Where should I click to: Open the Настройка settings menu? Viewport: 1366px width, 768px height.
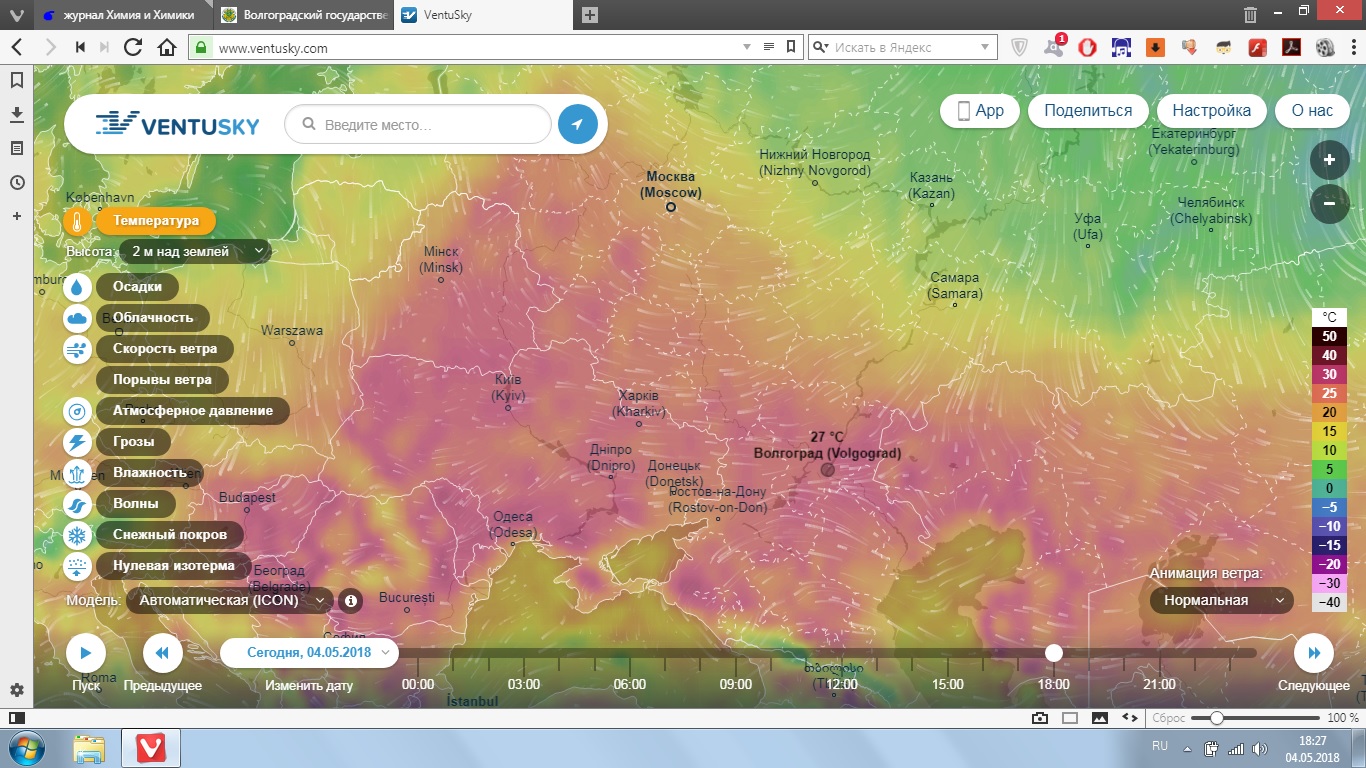click(x=1211, y=111)
